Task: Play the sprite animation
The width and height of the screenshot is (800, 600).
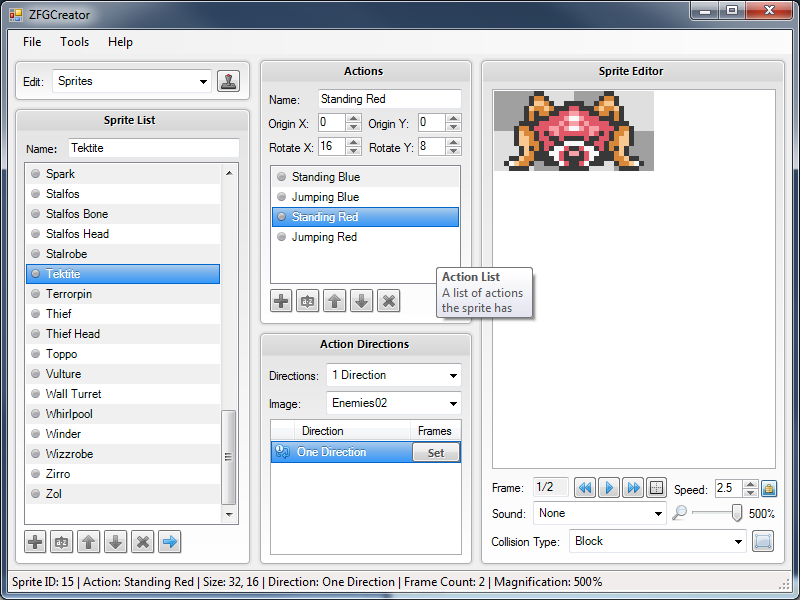Action: [609, 488]
